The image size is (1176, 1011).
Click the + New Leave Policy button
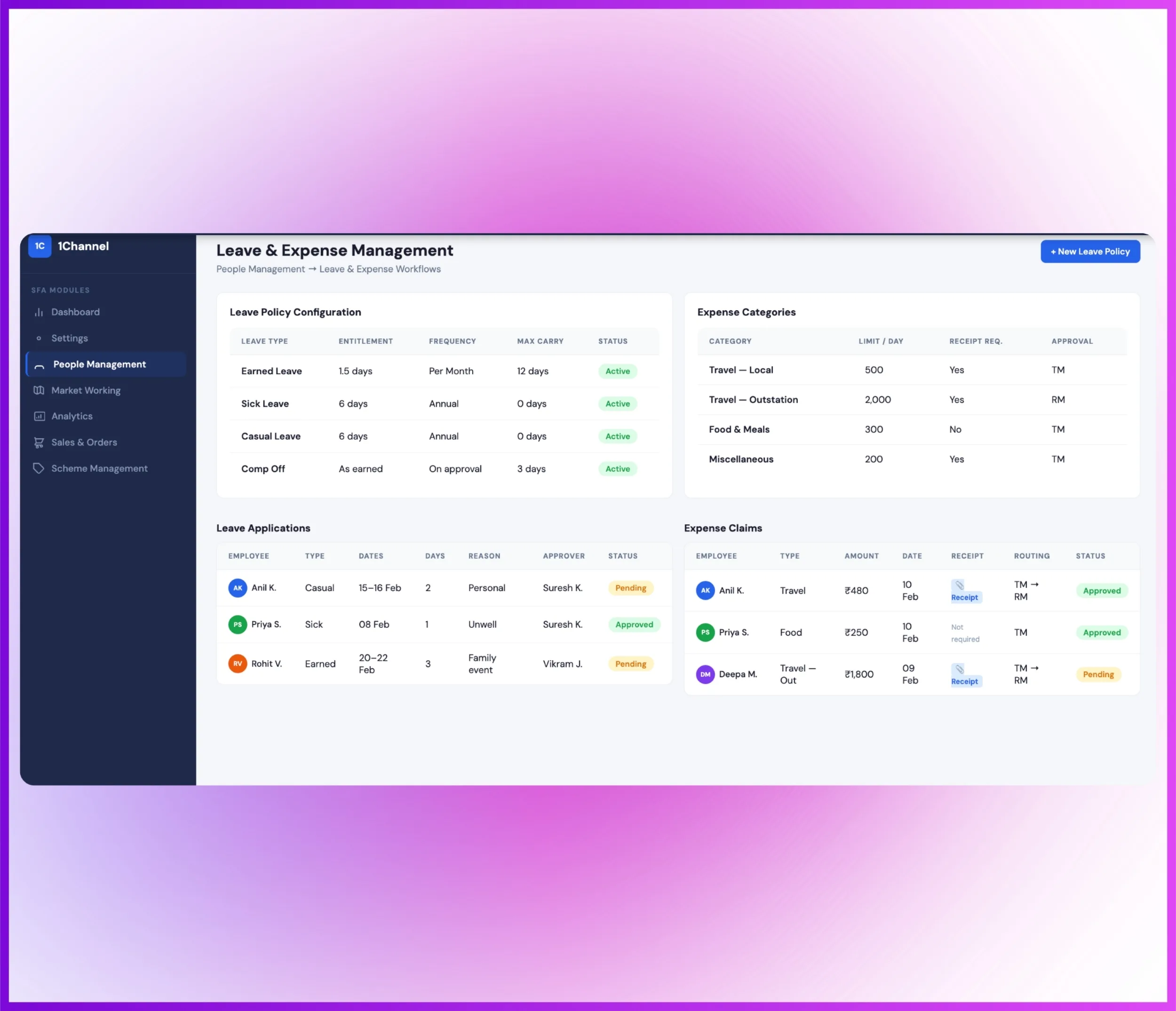1089,251
